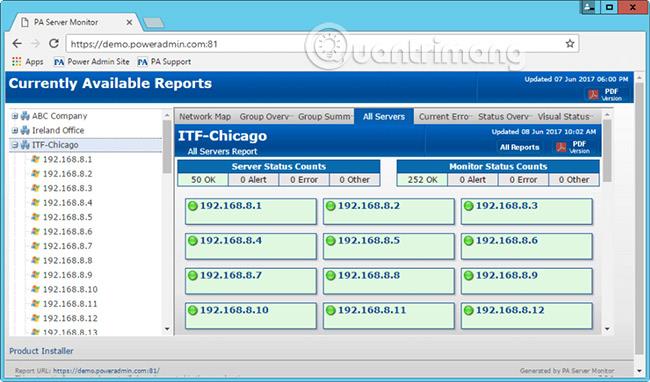Open the top banner PDF Version icon

tap(593, 94)
